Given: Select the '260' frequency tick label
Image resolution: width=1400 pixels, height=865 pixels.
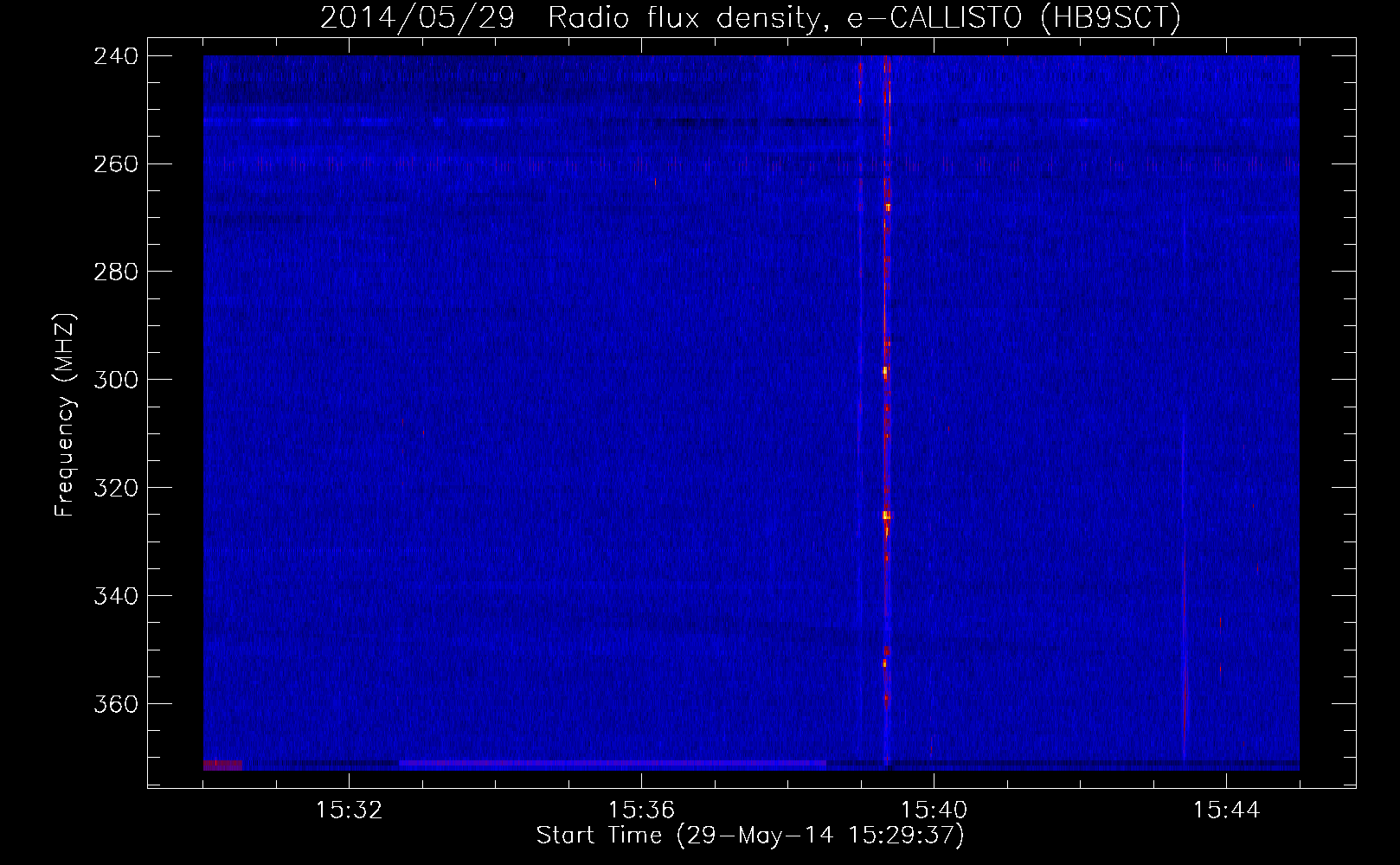Looking at the screenshot, I should [116, 164].
